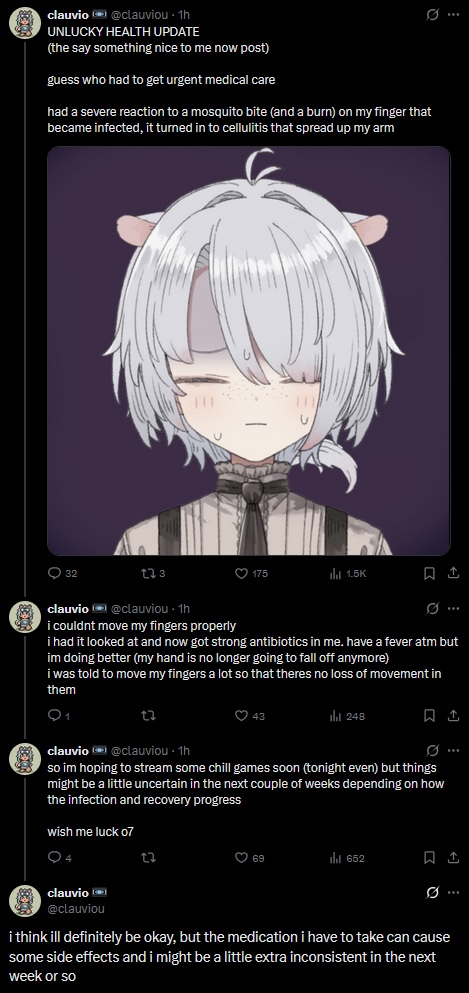Share the first tweet with image
The image size is (469, 993).
[453, 573]
